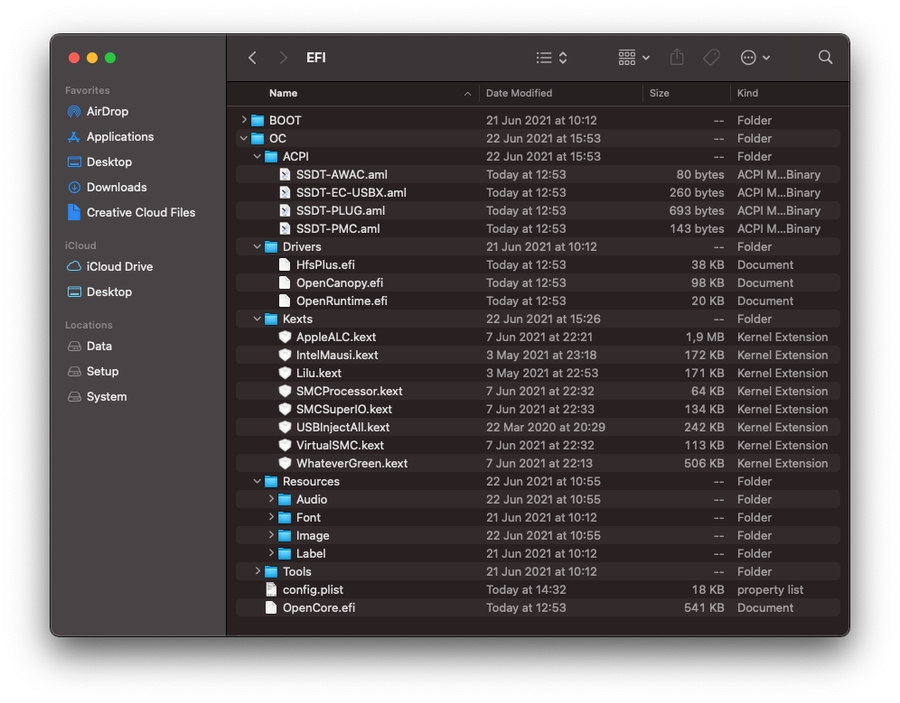The height and width of the screenshot is (703, 900).
Task: Open the list view switcher
Action: point(551,58)
